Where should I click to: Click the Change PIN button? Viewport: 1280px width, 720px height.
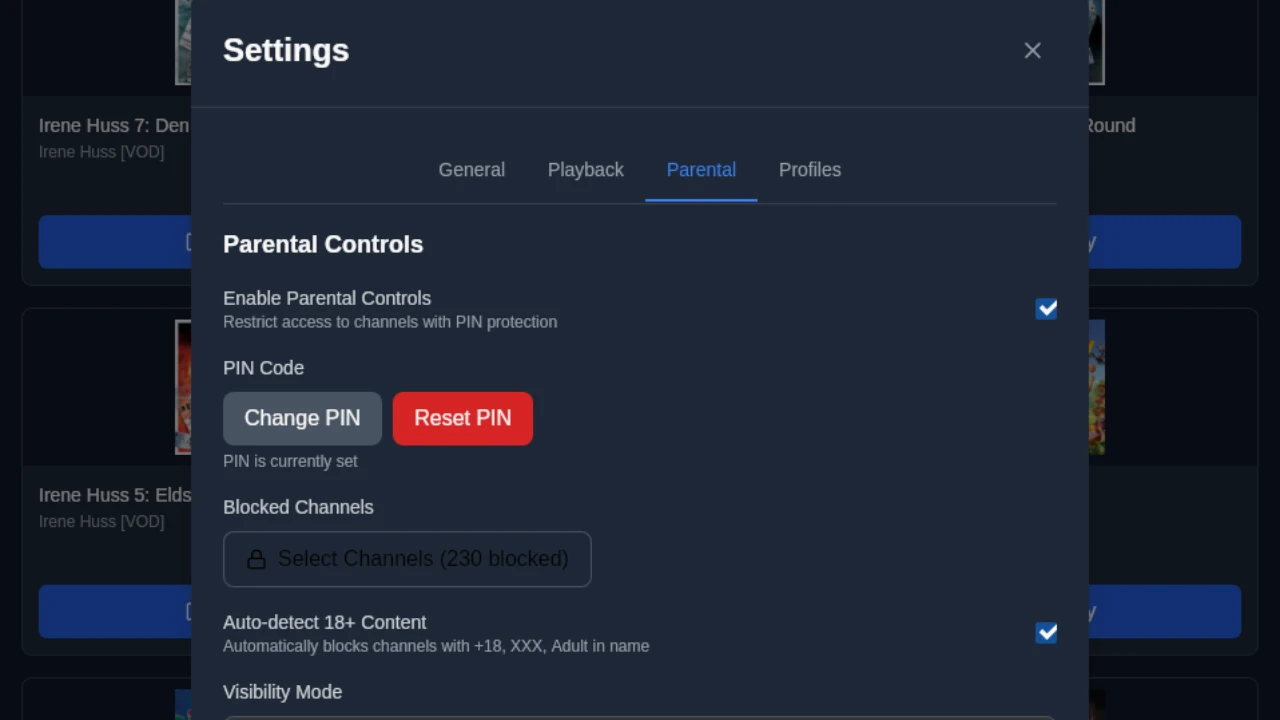pyautogui.click(x=302, y=418)
